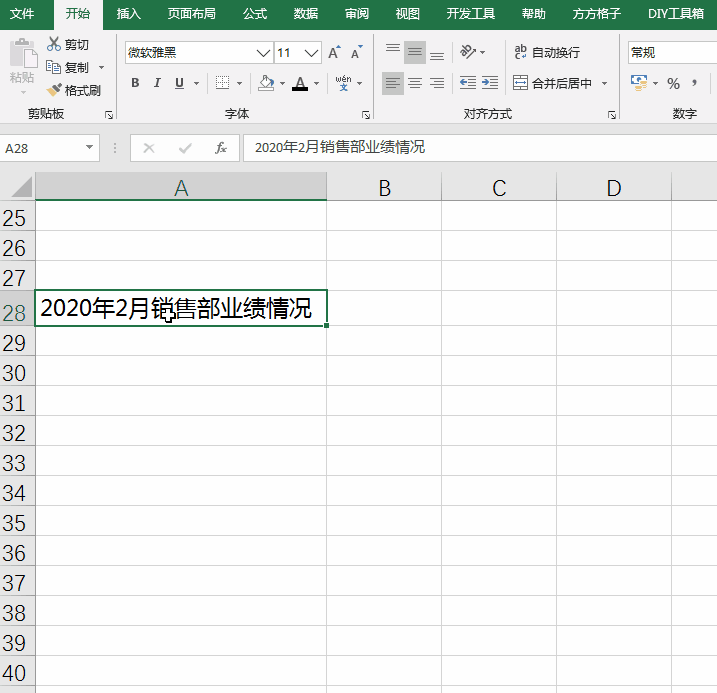This screenshot has width=717, height=693.
Task: Select column D header
Action: coord(614,187)
